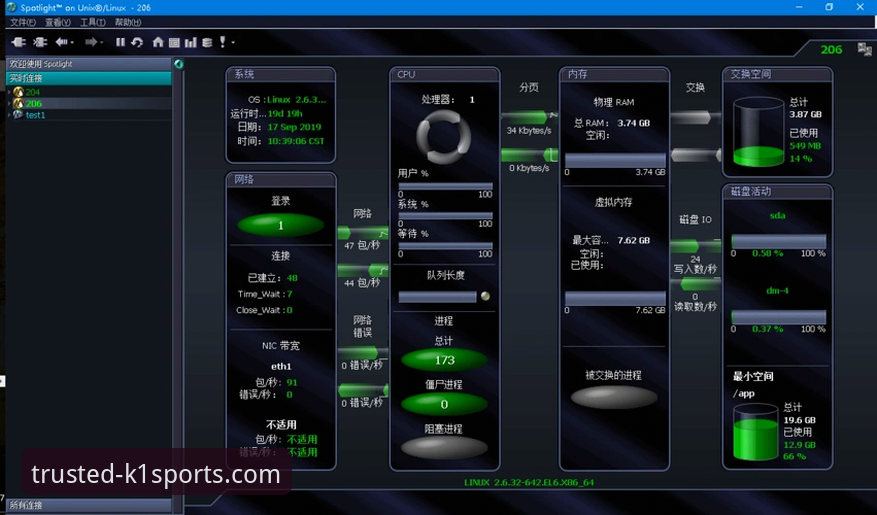Image resolution: width=877 pixels, height=515 pixels.
Task: Click the penguin icon beside 204
Action: click(x=18, y=92)
